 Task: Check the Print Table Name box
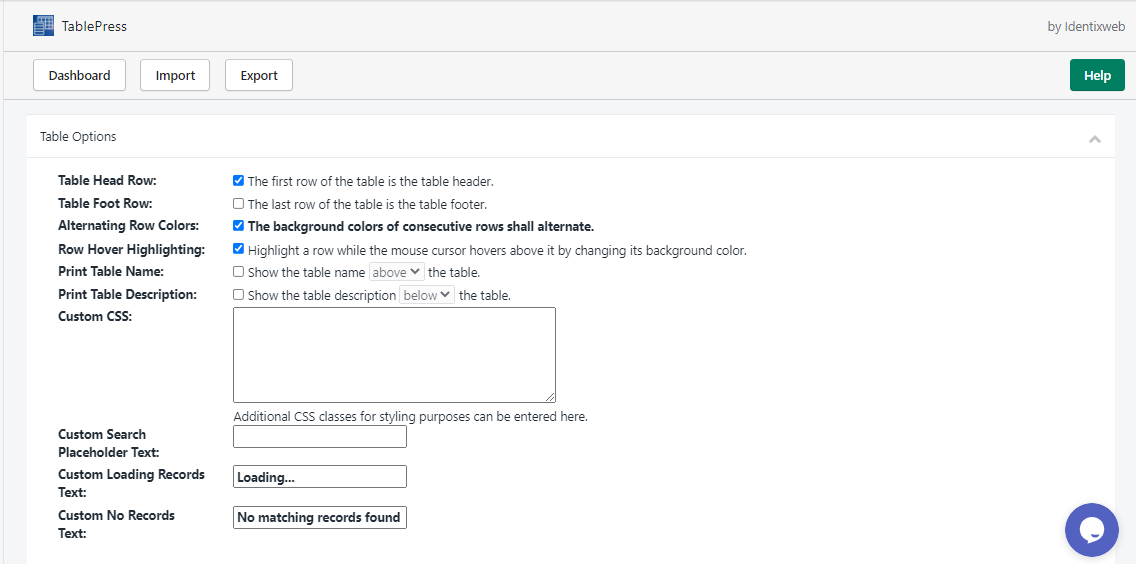pos(238,272)
